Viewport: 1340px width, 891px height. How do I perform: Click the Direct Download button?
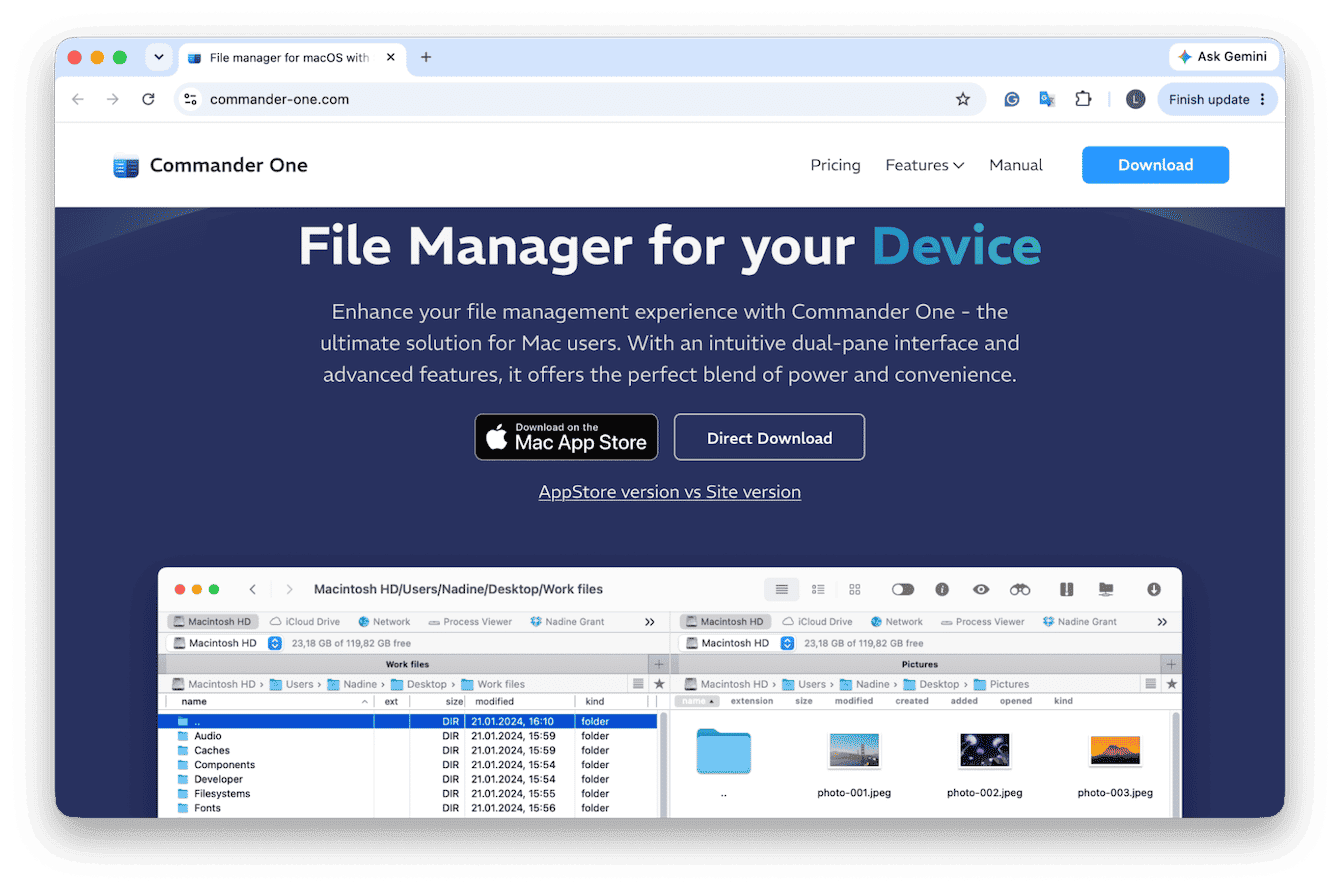[769, 437]
